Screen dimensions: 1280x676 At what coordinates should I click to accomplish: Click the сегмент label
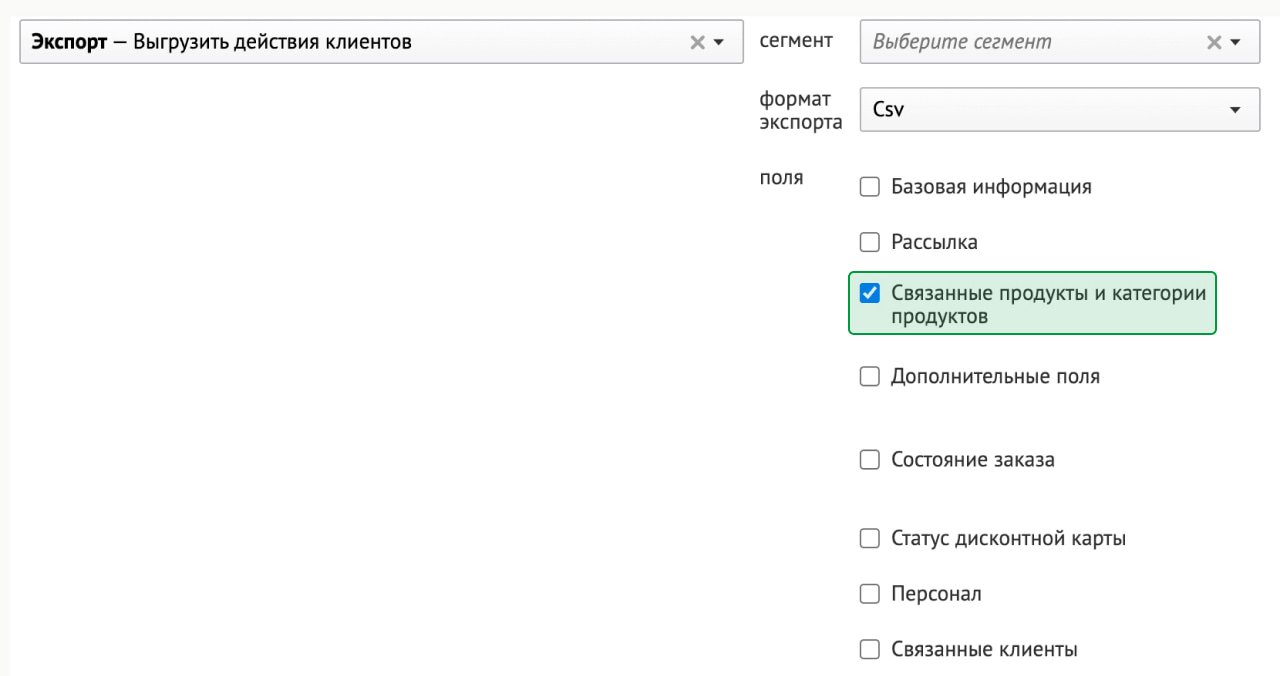click(x=796, y=41)
